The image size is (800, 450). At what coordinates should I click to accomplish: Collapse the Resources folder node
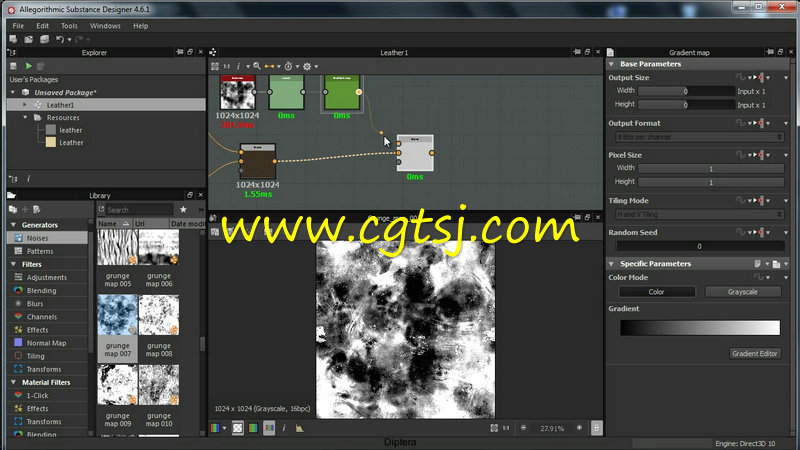[x=25, y=117]
